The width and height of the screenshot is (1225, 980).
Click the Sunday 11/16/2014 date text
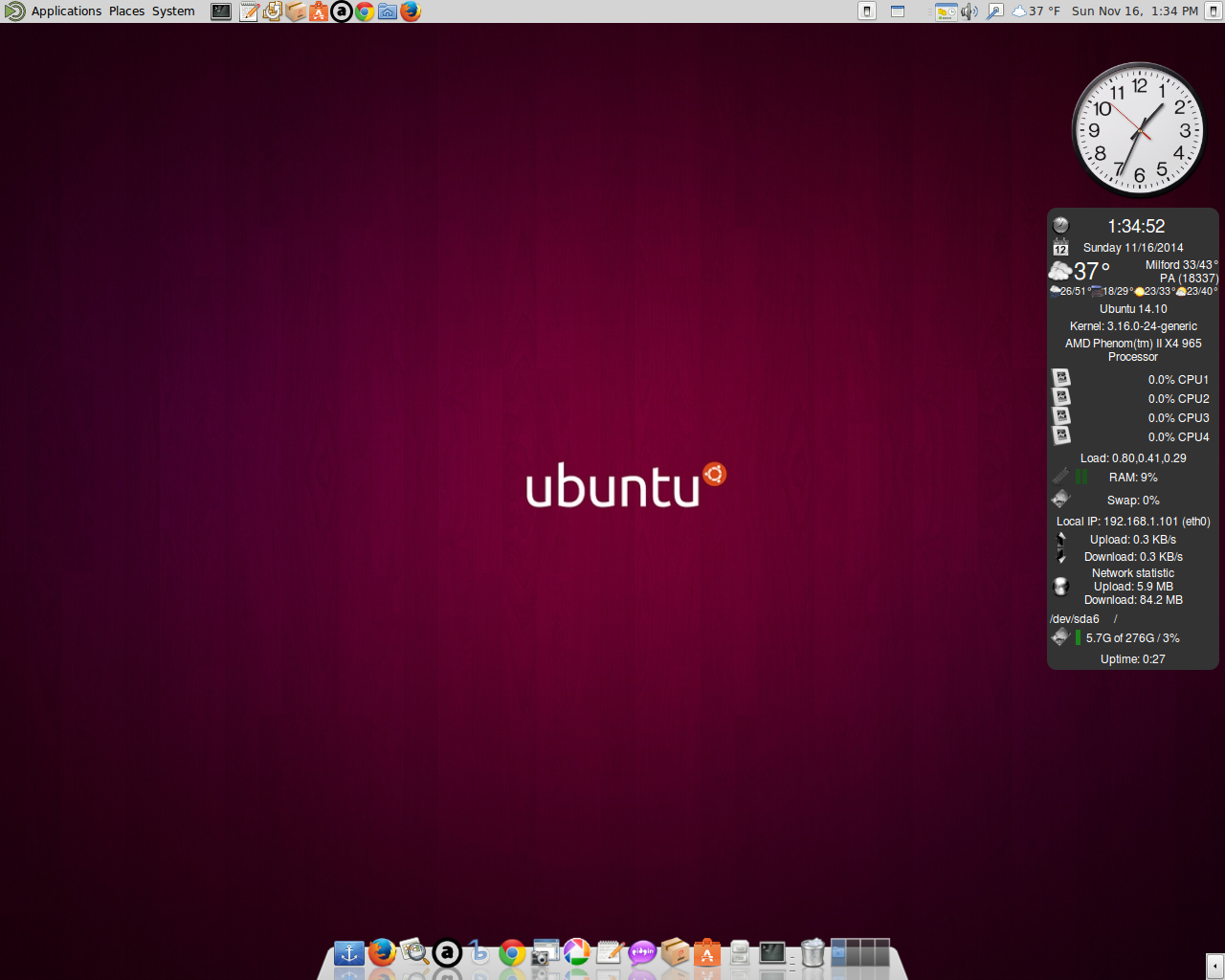(x=1133, y=248)
